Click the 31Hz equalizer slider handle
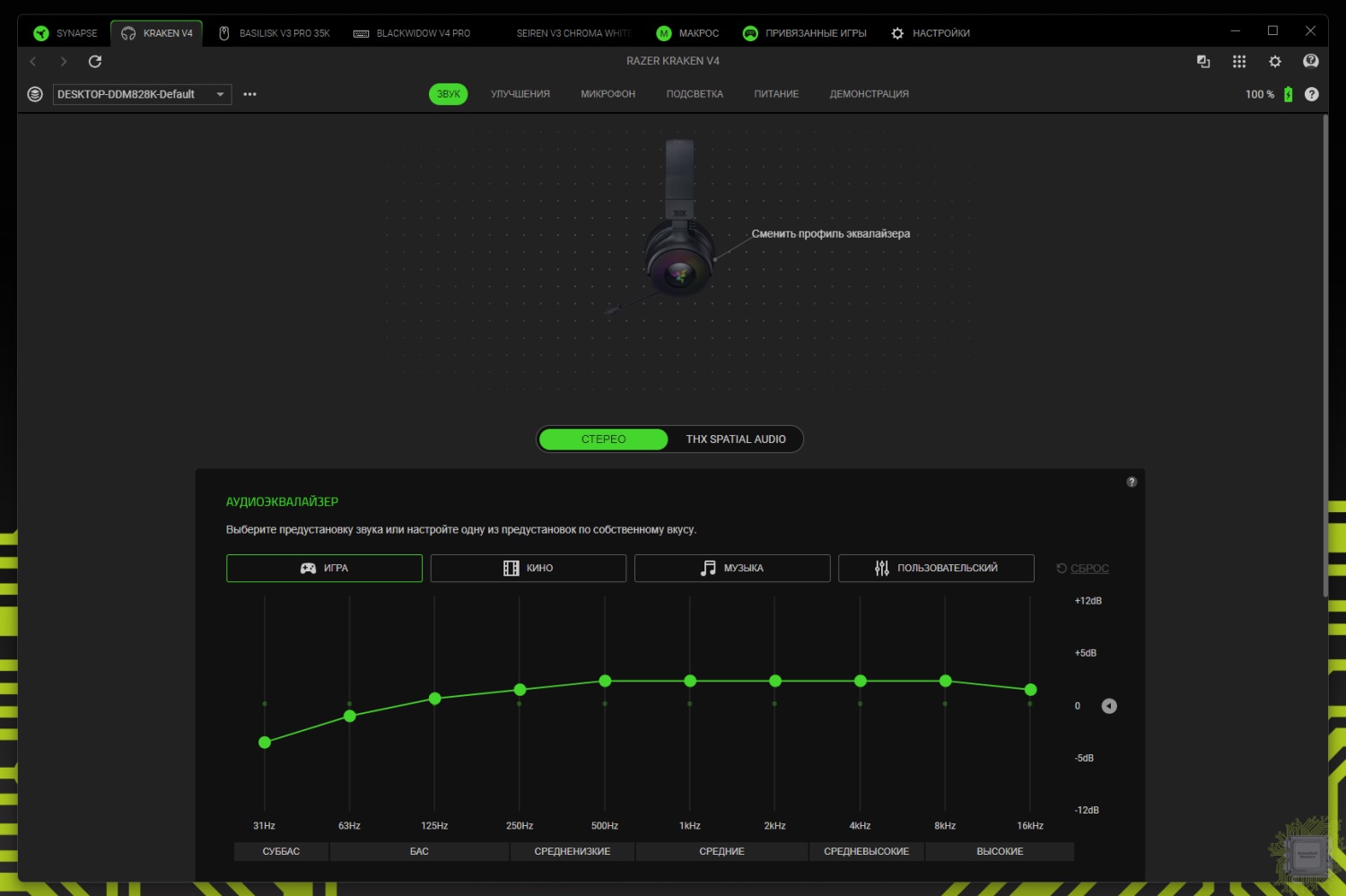 [x=265, y=743]
